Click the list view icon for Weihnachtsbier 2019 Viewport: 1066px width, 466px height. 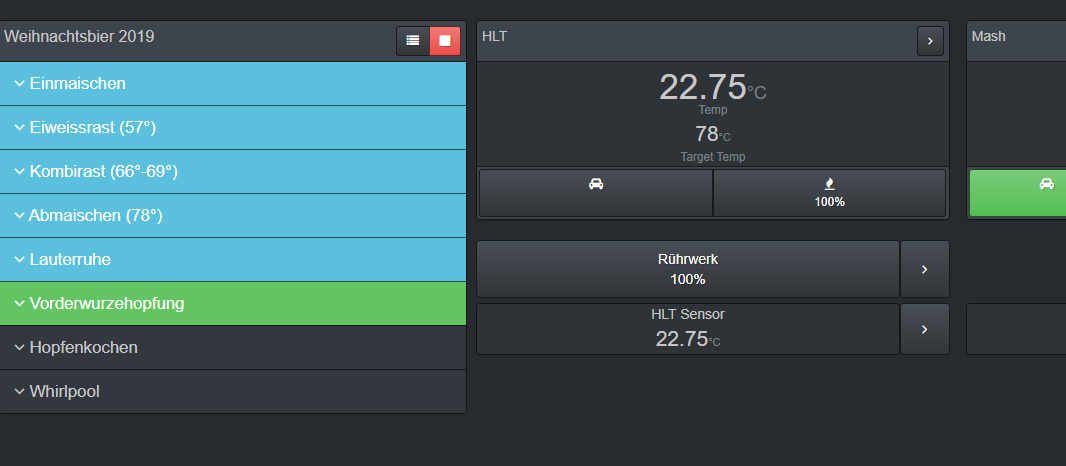(413, 41)
